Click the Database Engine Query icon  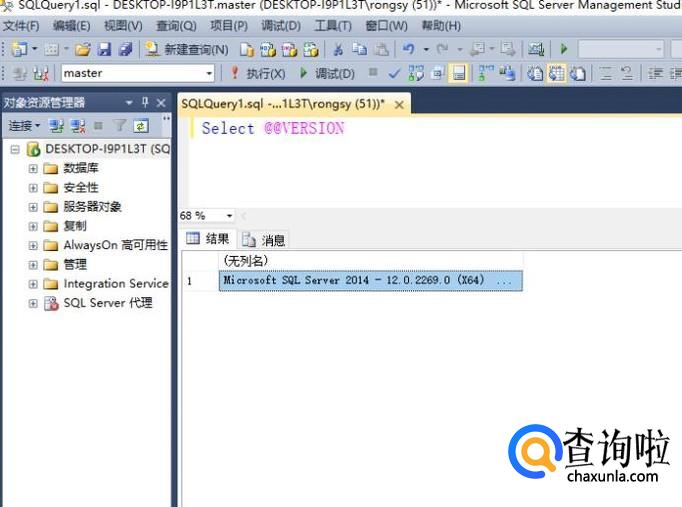pyautogui.click(x=247, y=50)
